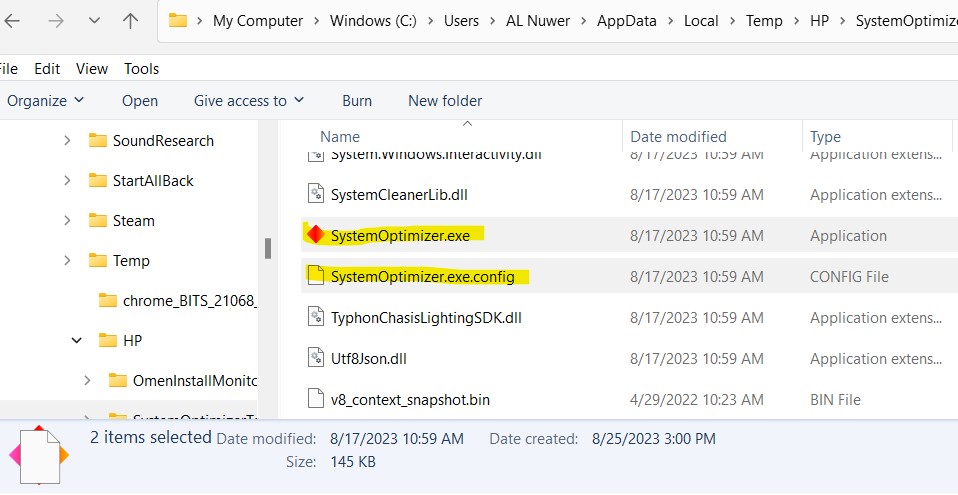This screenshot has width=958, height=495.
Task: Open the Tools menu
Action: pyautogui.click(x=141, y=69)
